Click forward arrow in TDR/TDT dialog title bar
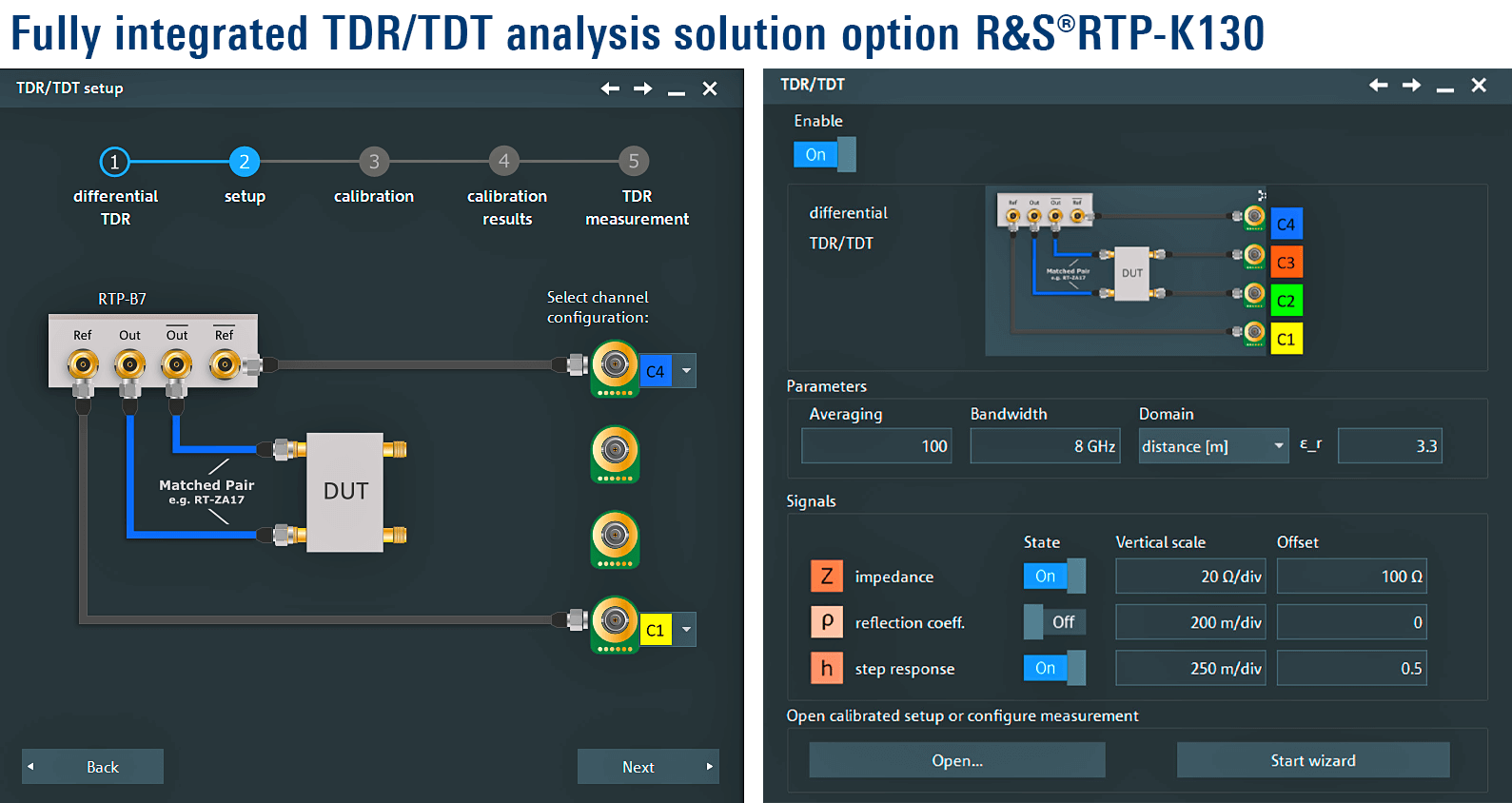The height and width of the screenshot is (803, 1512). click(x=1411, y=85)
